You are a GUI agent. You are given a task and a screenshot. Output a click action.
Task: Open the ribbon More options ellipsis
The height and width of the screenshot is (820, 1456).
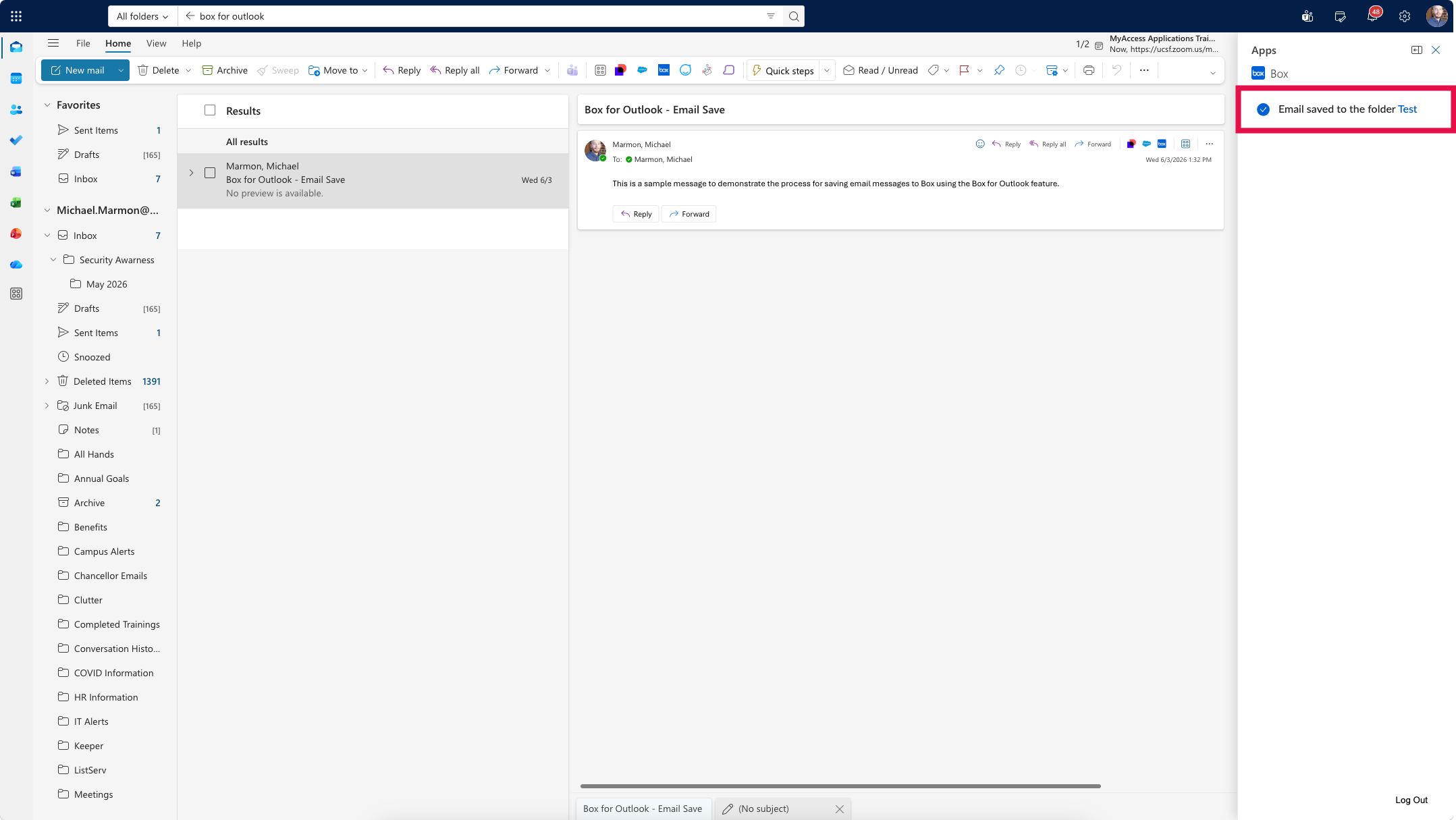pyautogui.click(x=1144, y=70)
